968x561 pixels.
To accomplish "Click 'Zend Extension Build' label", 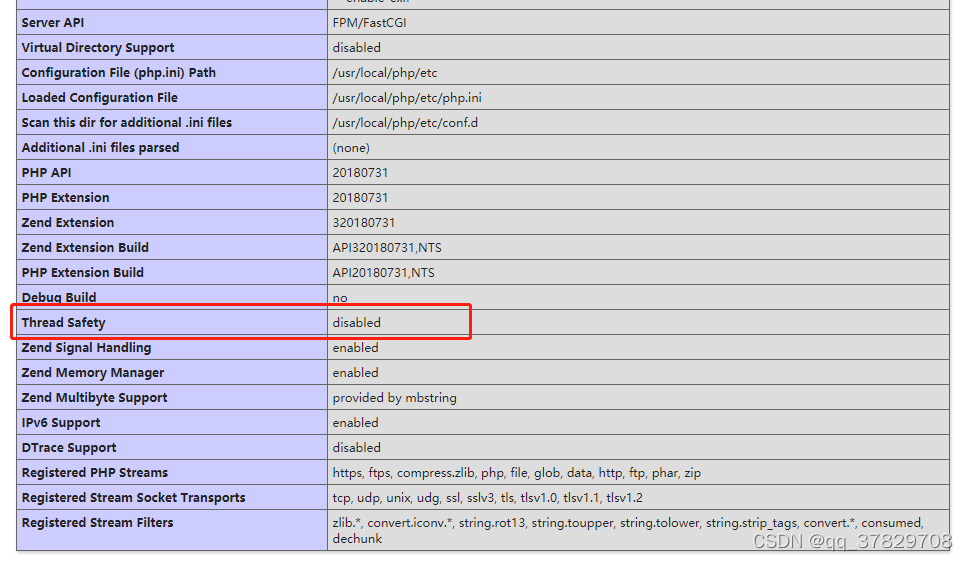I will click(x=85, y=247).
